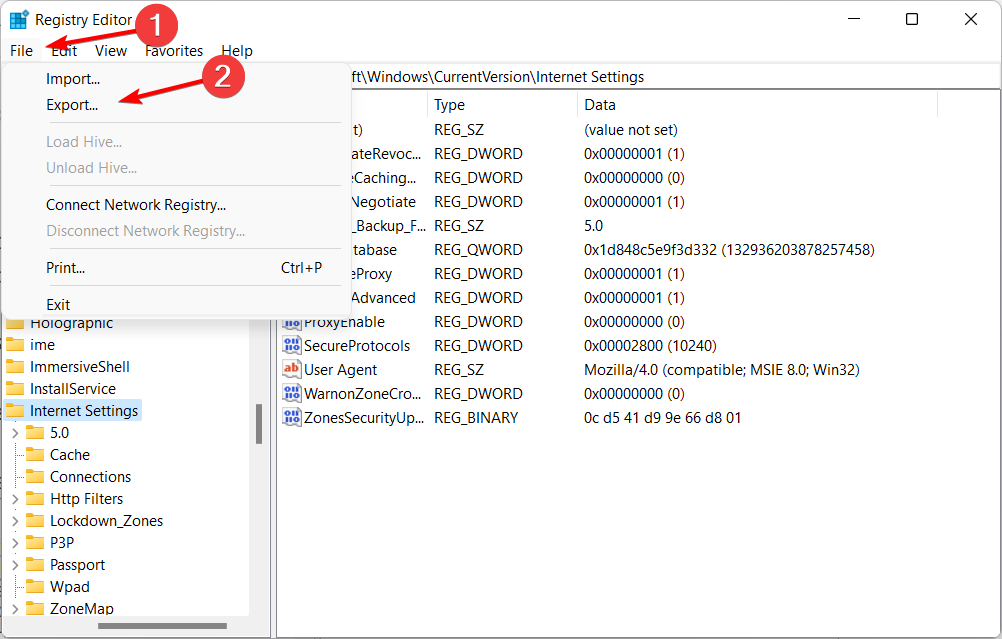
Task: Click the User Agent string value icon
Action: pos(292,369)
